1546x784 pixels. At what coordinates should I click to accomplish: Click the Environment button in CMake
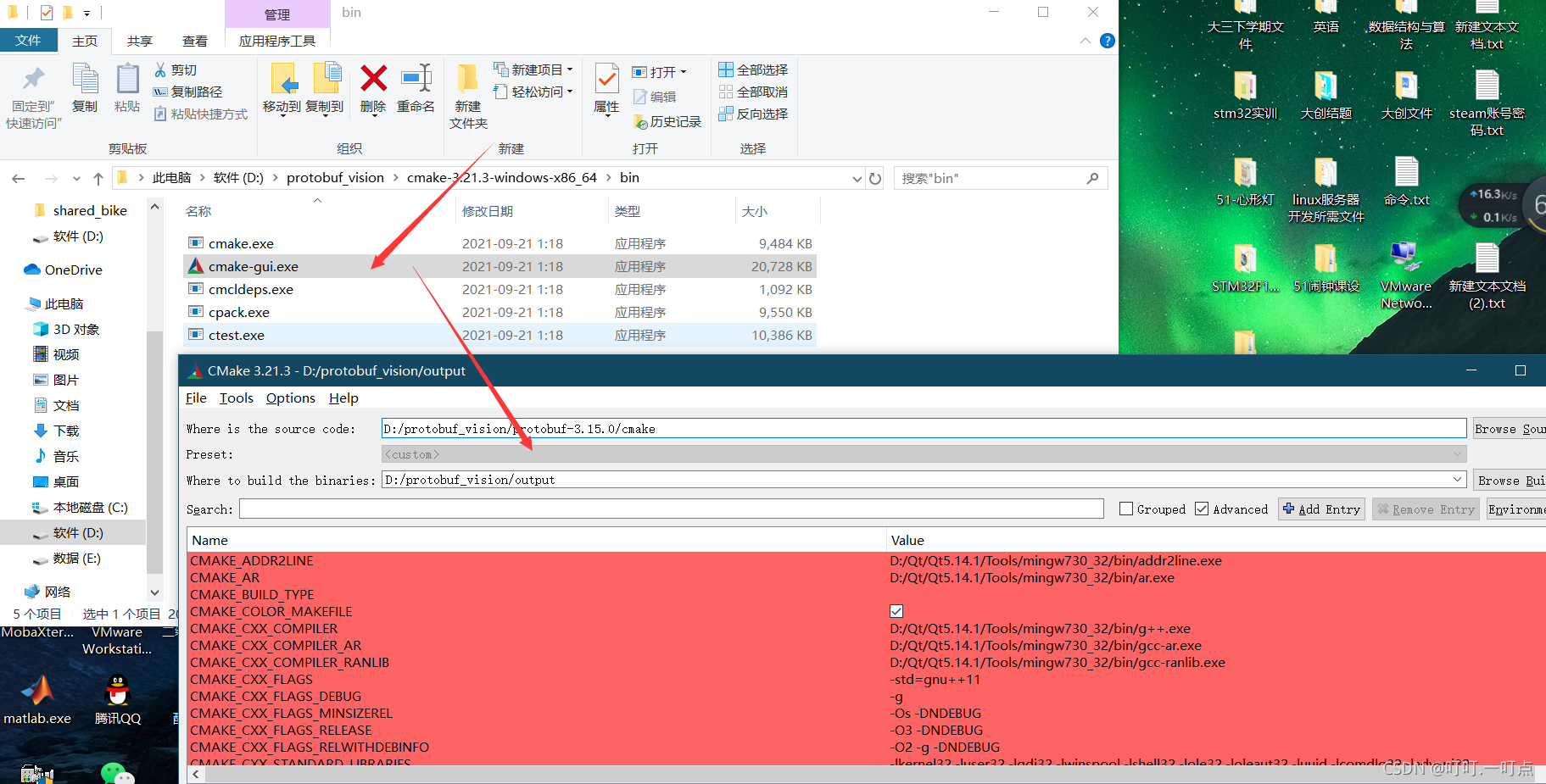pyautogui.click(x=1516, y=509)
